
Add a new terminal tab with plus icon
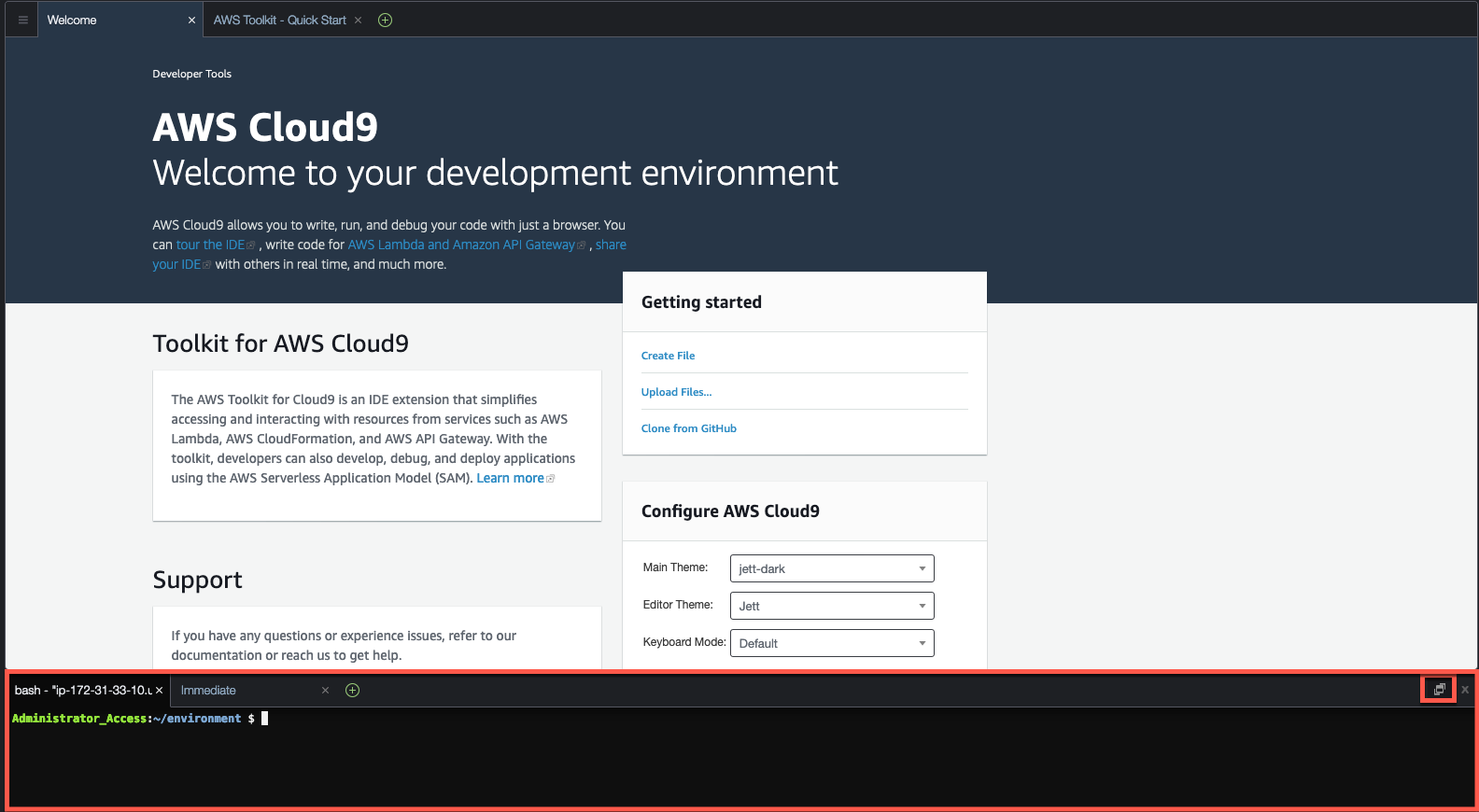(x=352, y=691)
